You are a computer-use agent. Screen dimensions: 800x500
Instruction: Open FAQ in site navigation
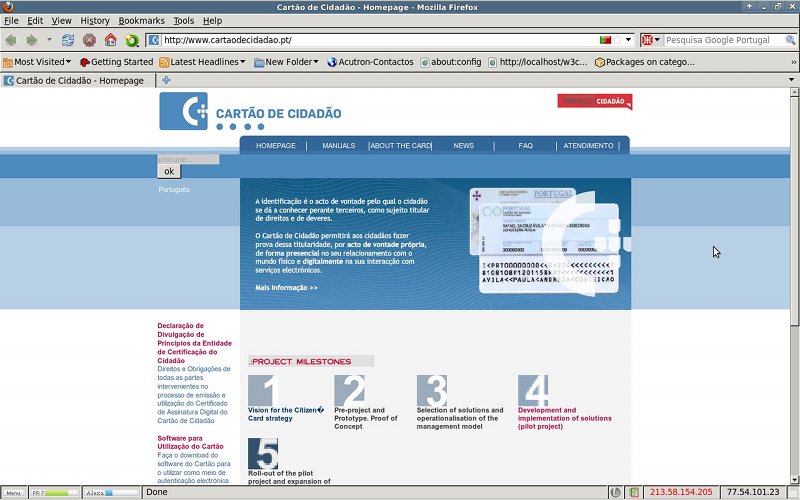pos(526,145)
